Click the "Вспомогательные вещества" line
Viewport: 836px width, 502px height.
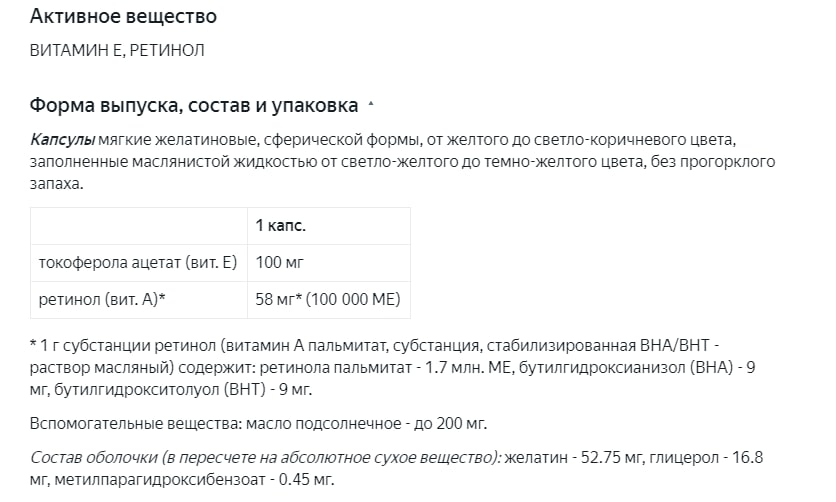[x=259, y=424]
